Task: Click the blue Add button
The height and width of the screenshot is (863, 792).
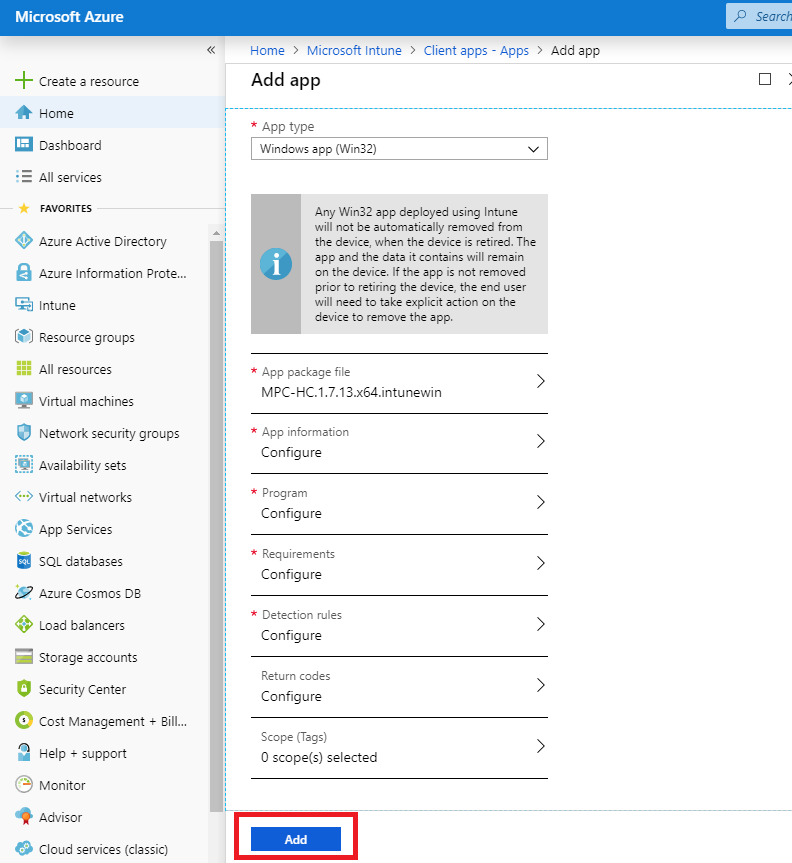Action: pyautogui.click(x=296, y=839)
